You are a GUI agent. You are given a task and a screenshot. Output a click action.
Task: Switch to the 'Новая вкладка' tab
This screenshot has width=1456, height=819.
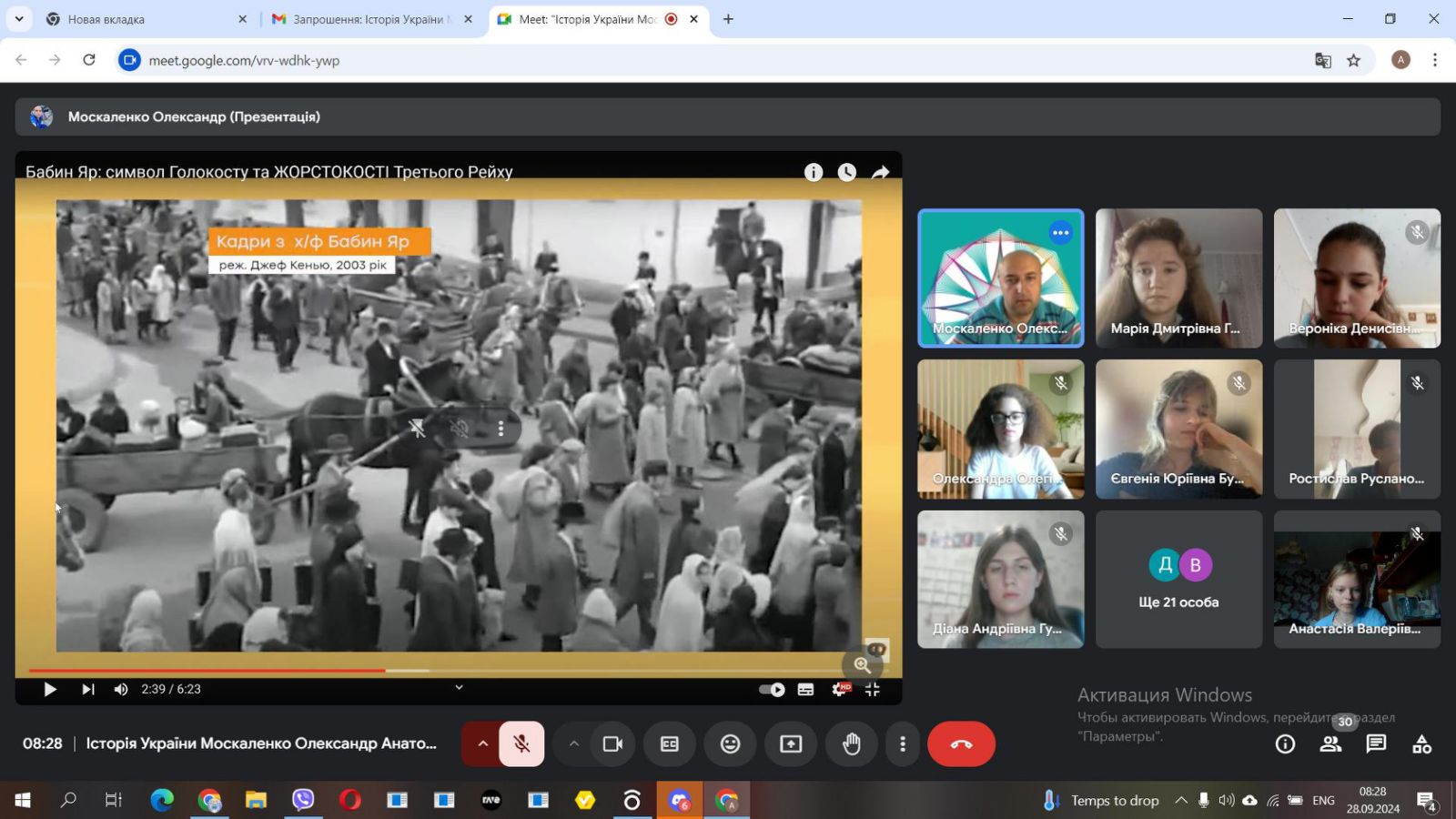click(x=141, y=19)
